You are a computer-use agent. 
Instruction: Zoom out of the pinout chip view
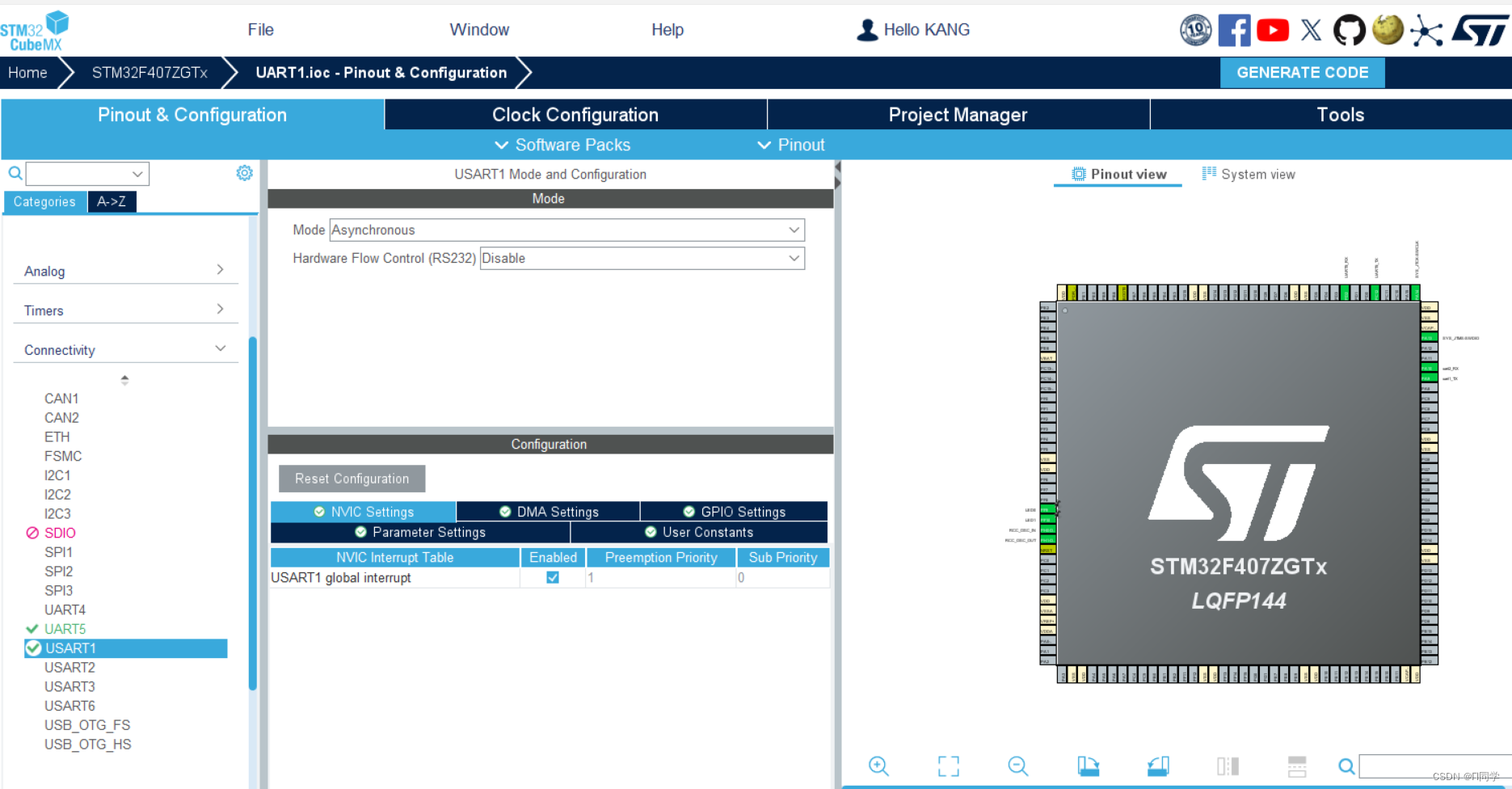[1018, 766]
